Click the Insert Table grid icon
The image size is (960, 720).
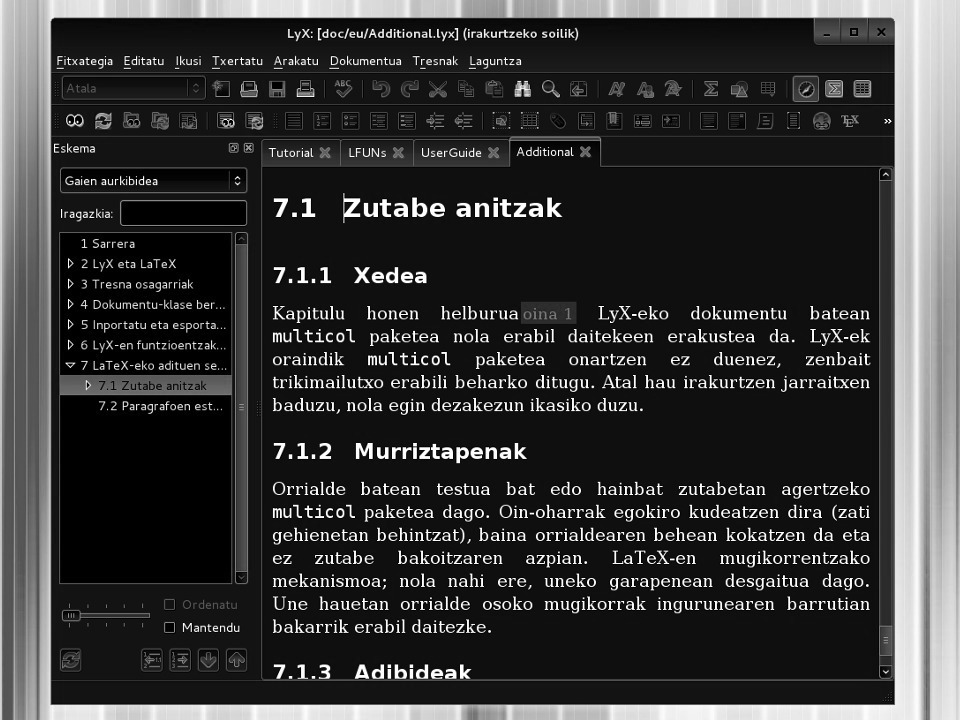coord(768,89)
